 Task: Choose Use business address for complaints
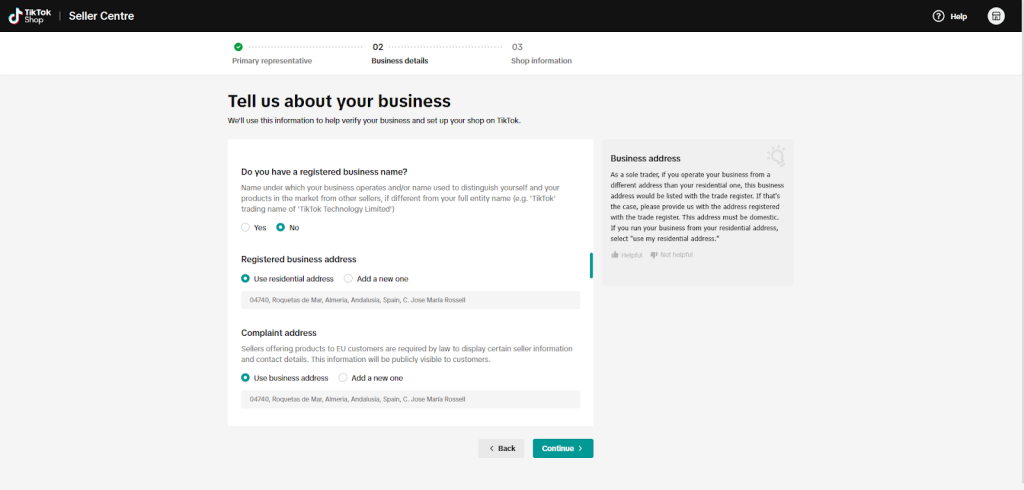pyautogui.click(x=246, y=378)
